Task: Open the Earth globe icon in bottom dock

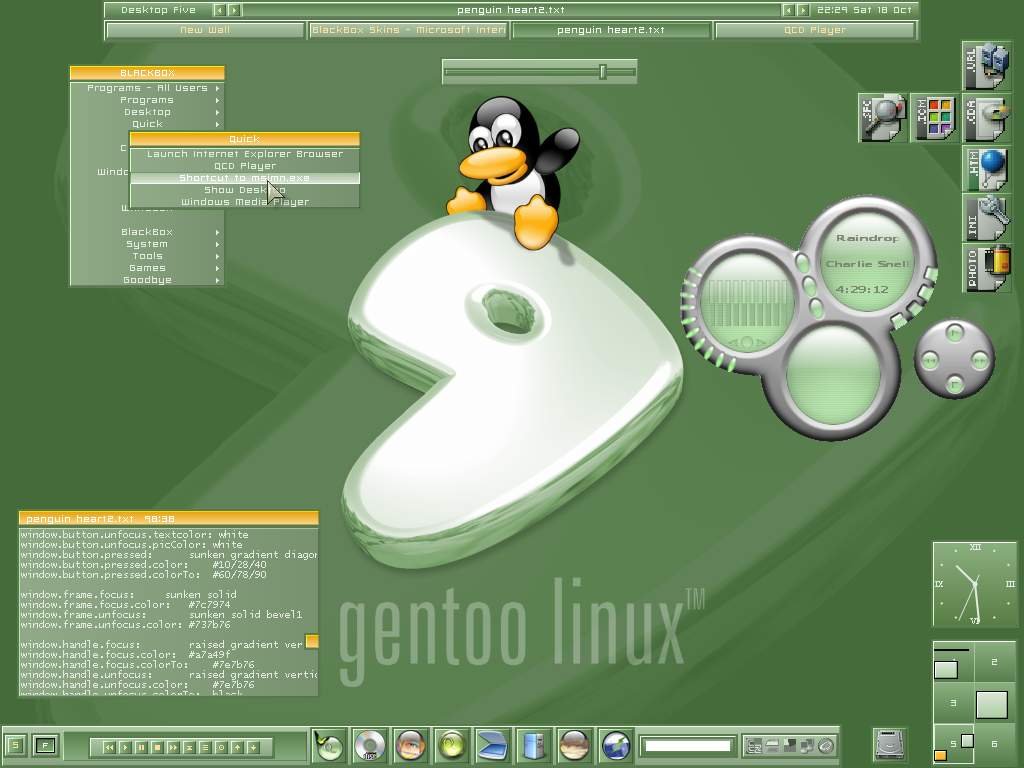Action: 615,745
